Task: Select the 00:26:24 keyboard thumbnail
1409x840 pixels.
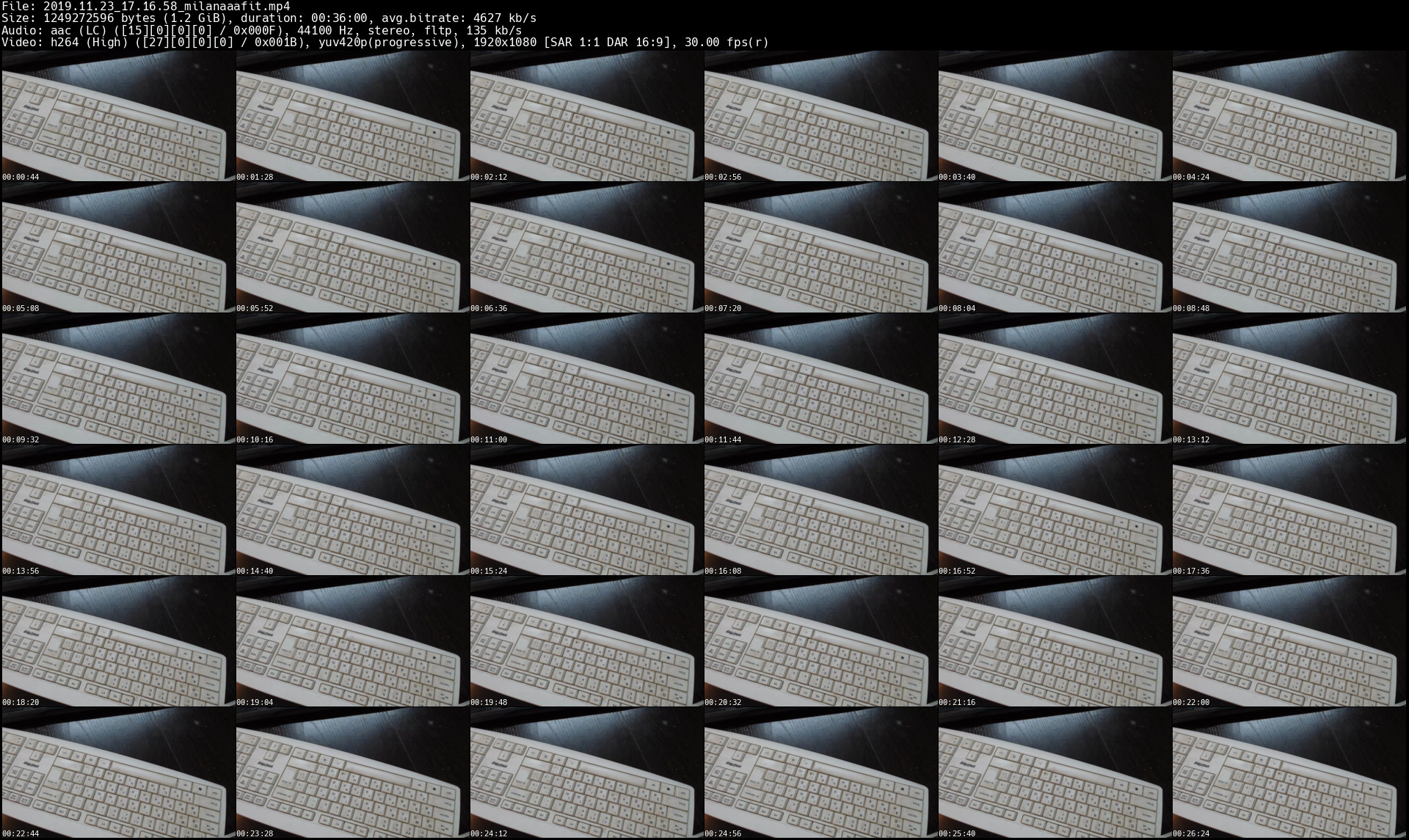Action: click(x=1289, y=773)
